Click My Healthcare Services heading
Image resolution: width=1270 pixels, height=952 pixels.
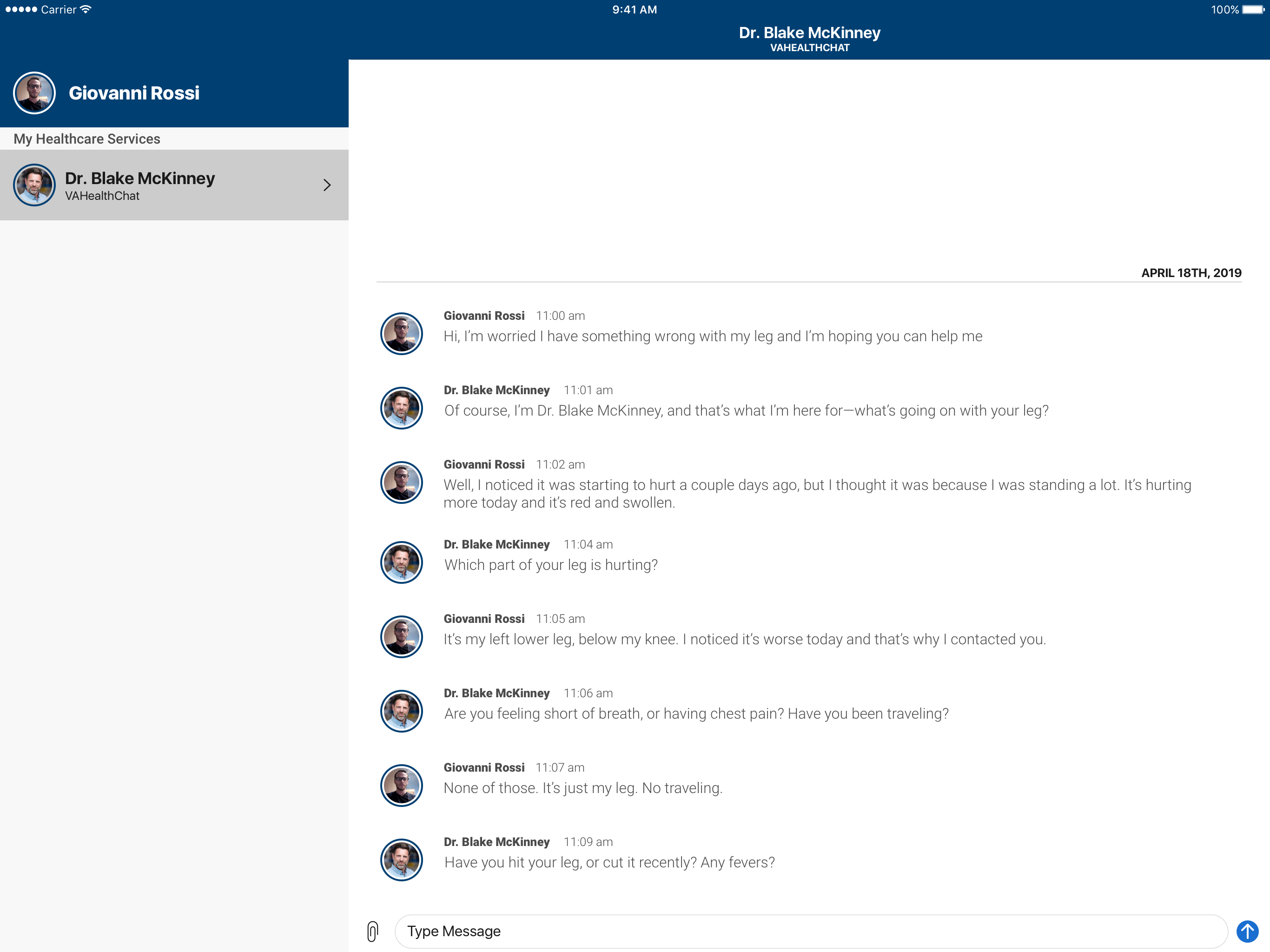(x=86, y=139)
